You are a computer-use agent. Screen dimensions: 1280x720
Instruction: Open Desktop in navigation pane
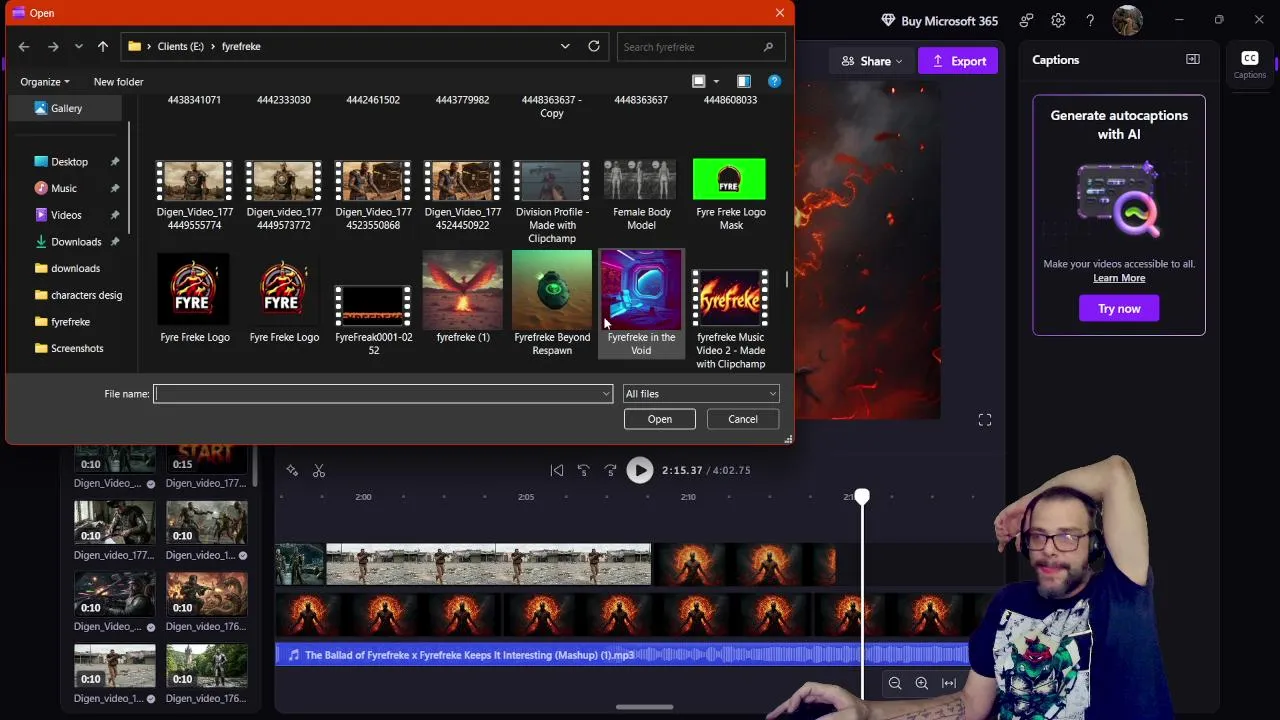69,162
